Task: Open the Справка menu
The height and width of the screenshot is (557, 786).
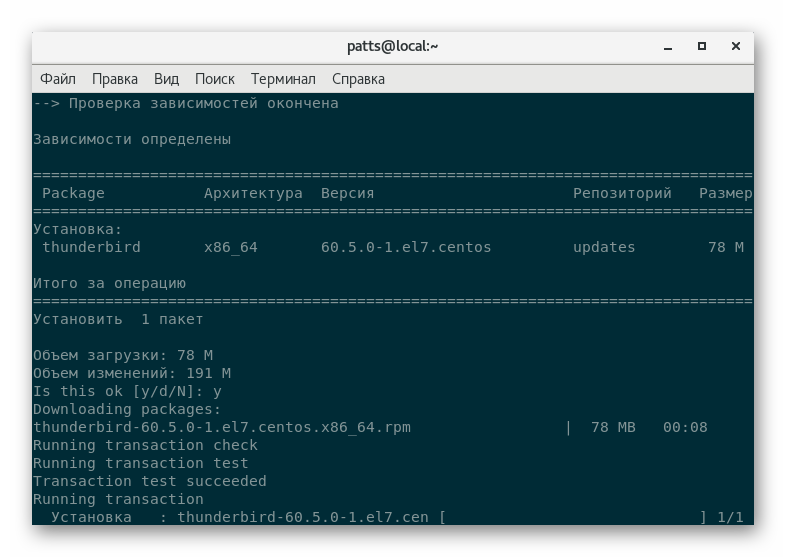Action: coord(358,79)
